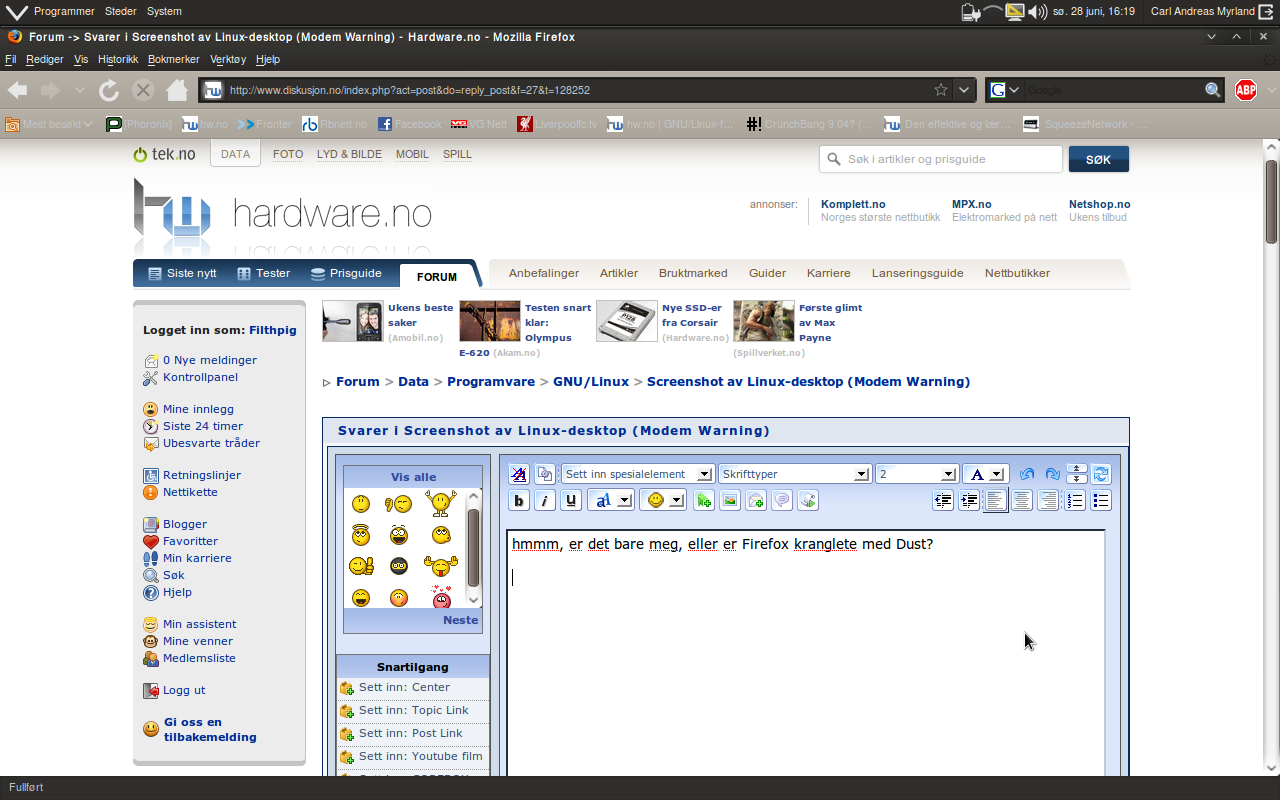This screenshot has width=1280, height=800.
Task: Click the insert link icon
Action: (x=704, y=501)
